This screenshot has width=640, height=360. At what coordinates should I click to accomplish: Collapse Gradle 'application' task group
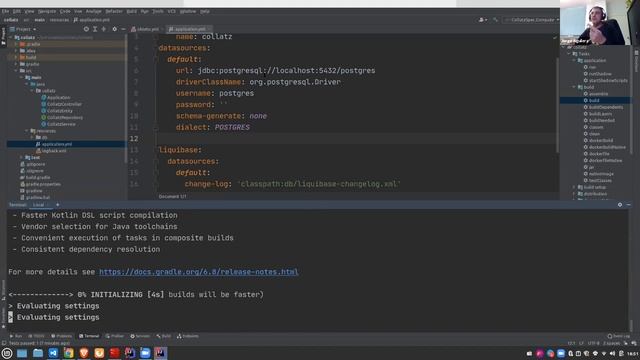(574, 60)
